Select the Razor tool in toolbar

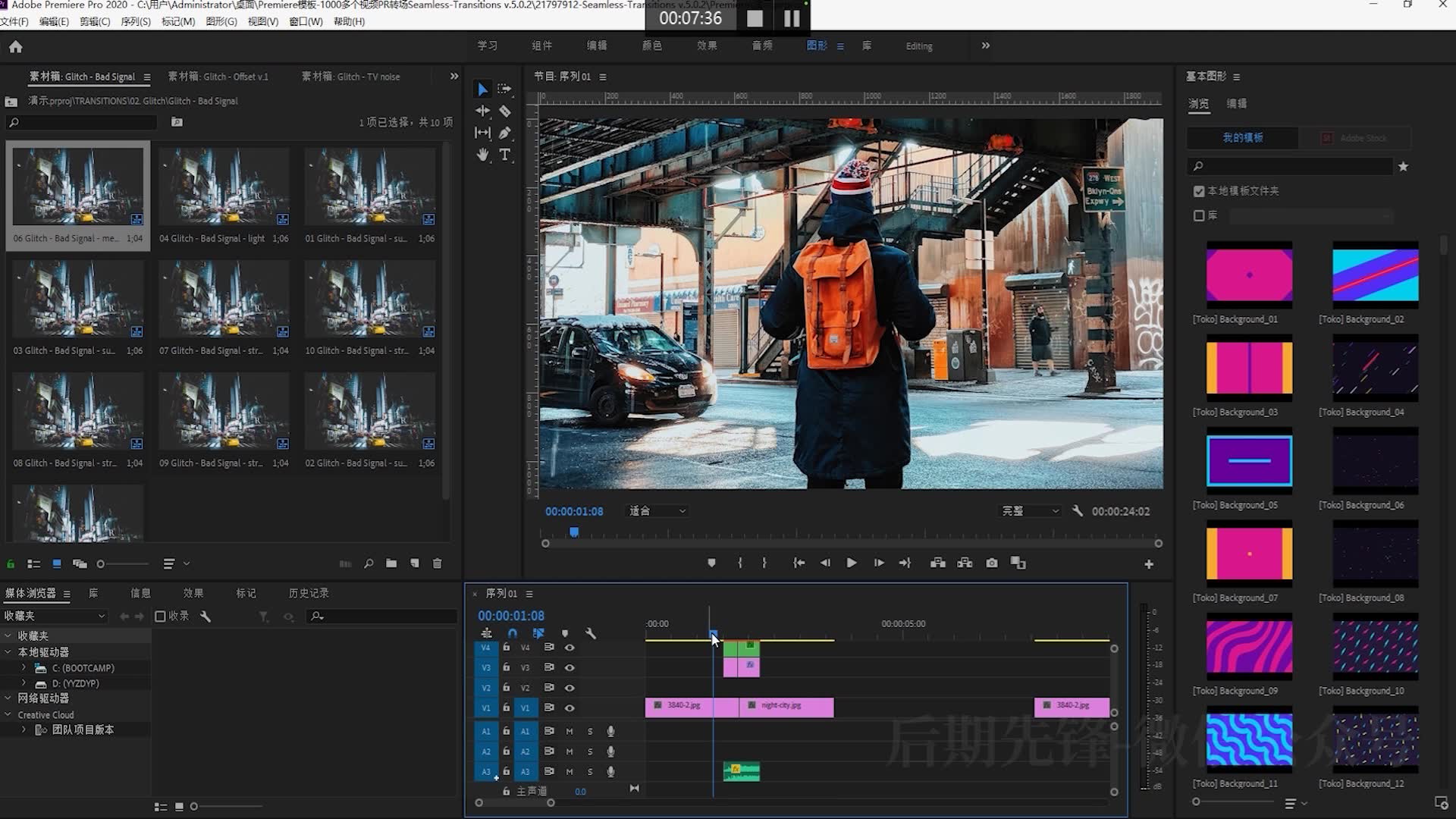click(505, 111)
